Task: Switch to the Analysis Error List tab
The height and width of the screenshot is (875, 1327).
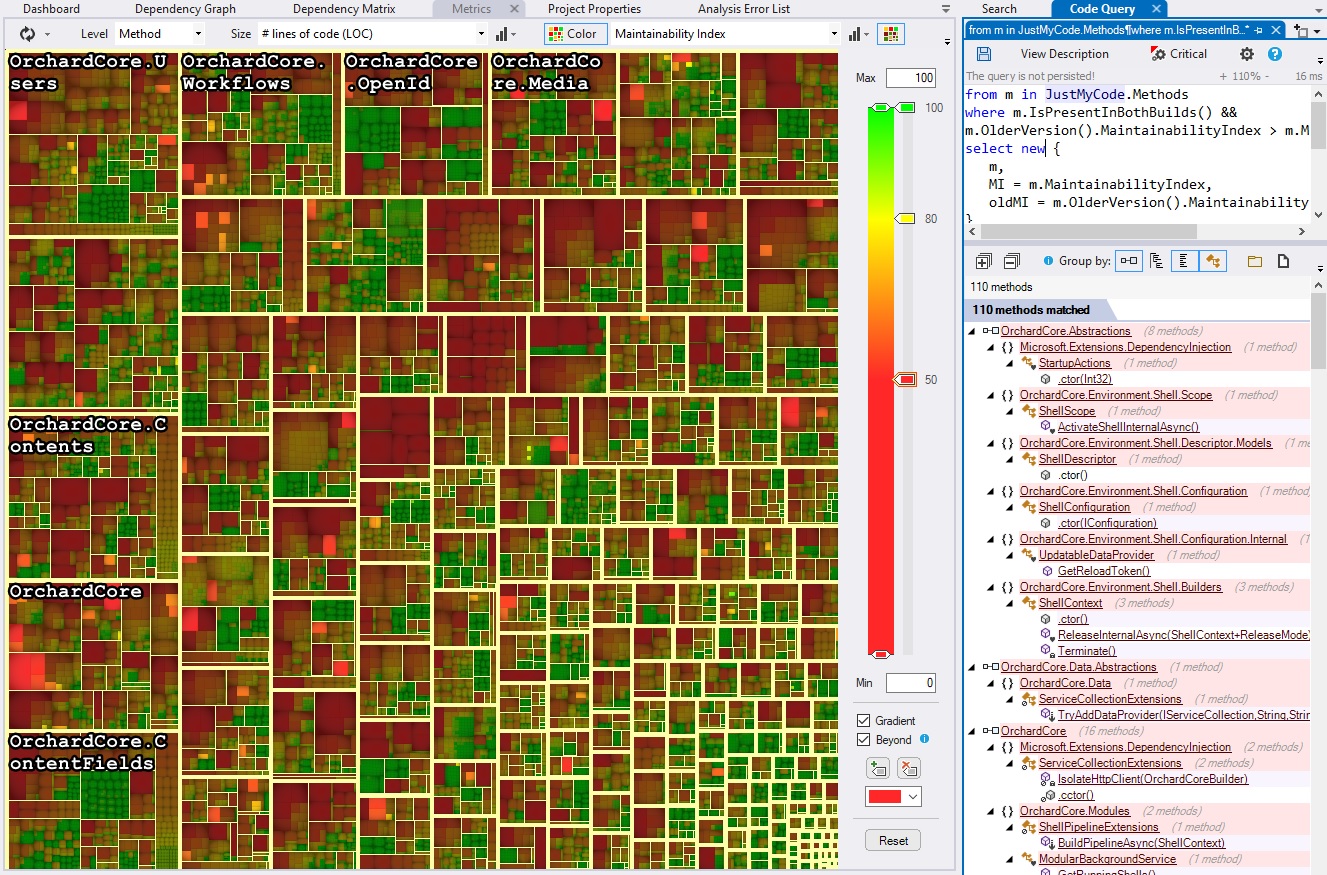Action: pyautogui.click(x=743, y=9)
